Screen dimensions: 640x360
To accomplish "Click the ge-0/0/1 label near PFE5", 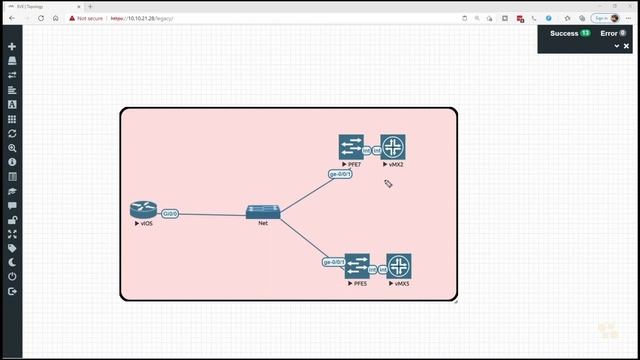I will click(334, 262).
